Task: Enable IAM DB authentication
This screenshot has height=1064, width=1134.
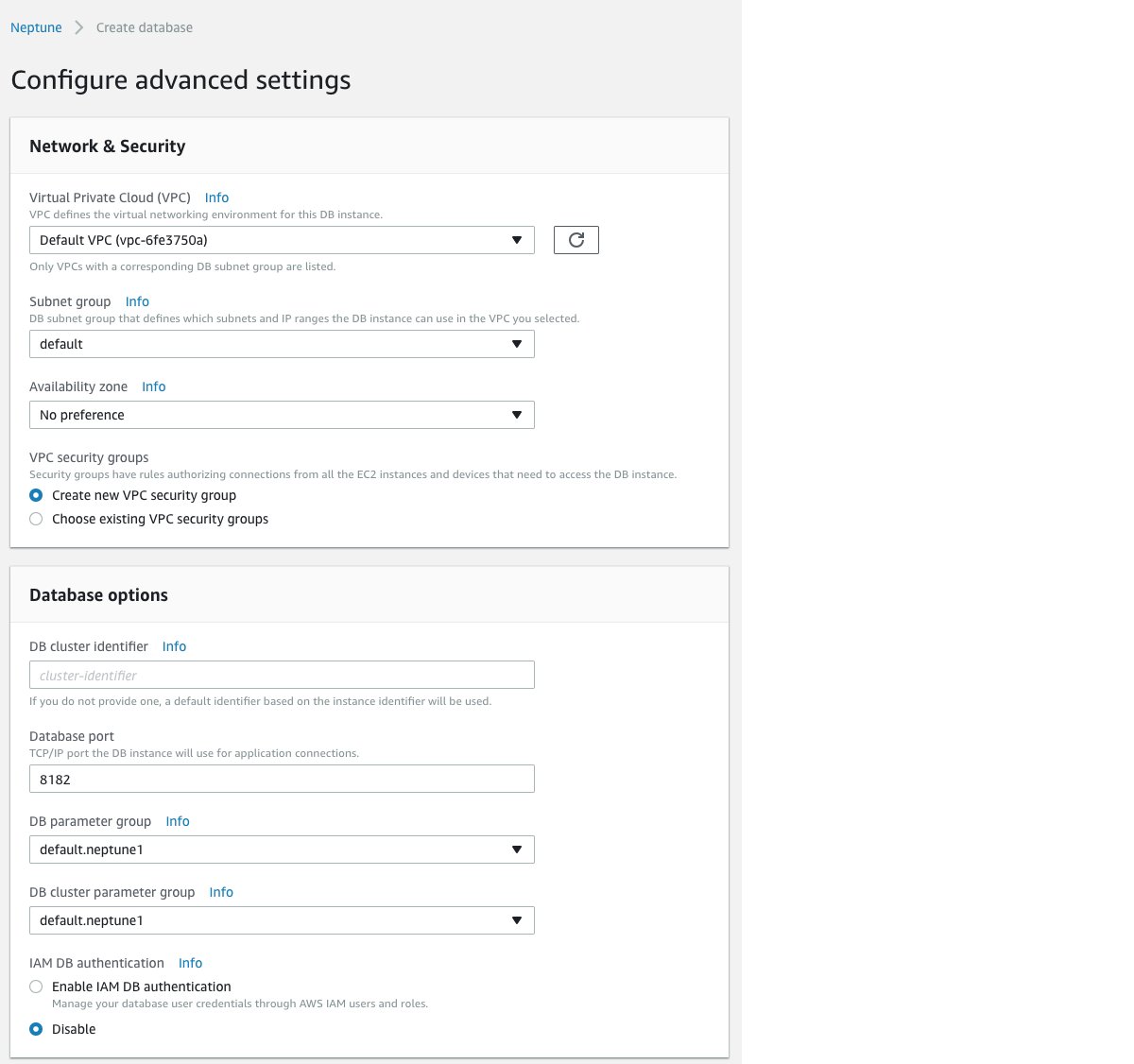Action: click(36, 986)
